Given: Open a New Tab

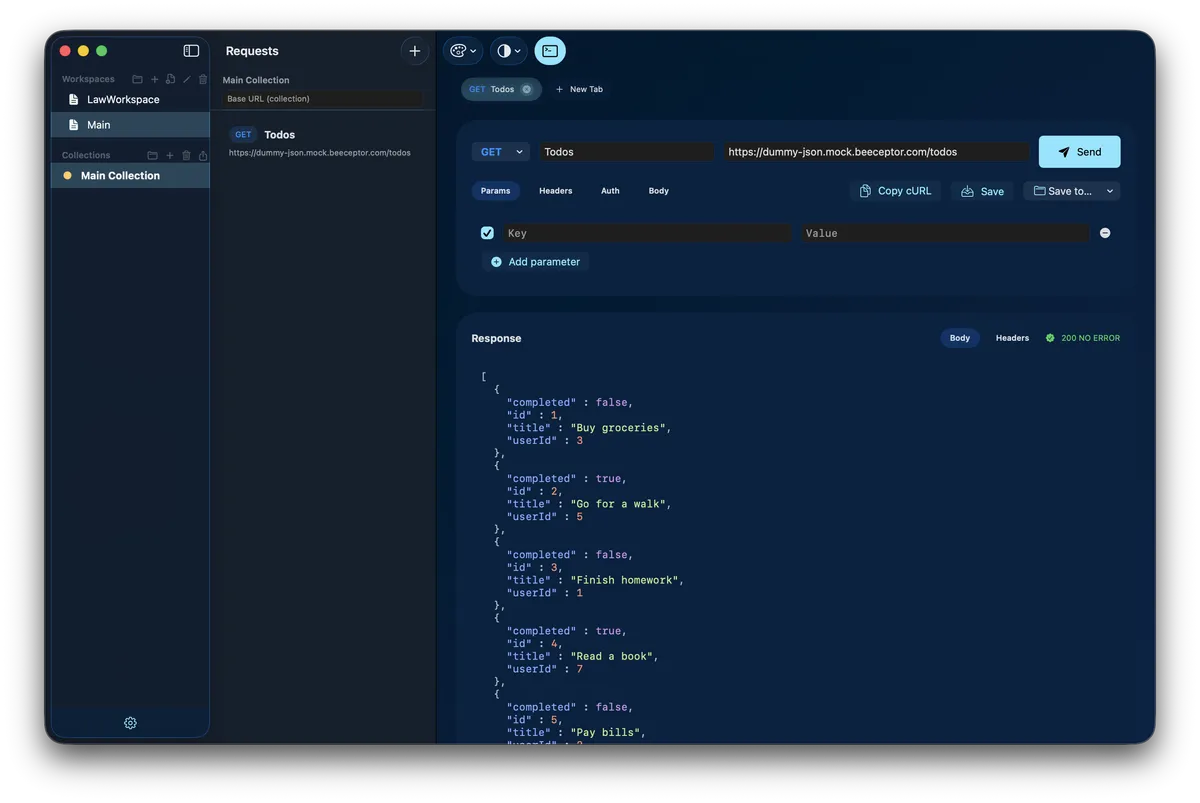Looking at the screenshot, I should (579, 89).
